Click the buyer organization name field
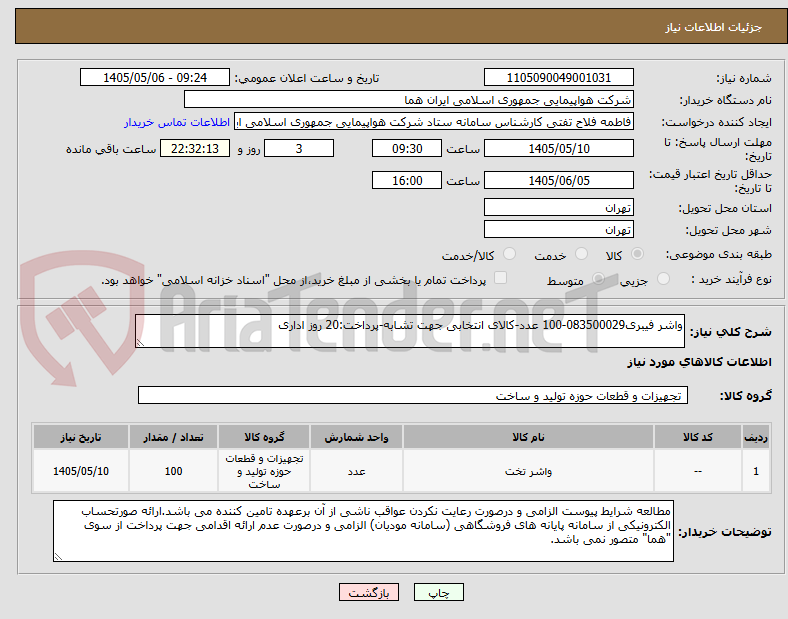The height and width of the screenshot is (619, 788). 409,99
